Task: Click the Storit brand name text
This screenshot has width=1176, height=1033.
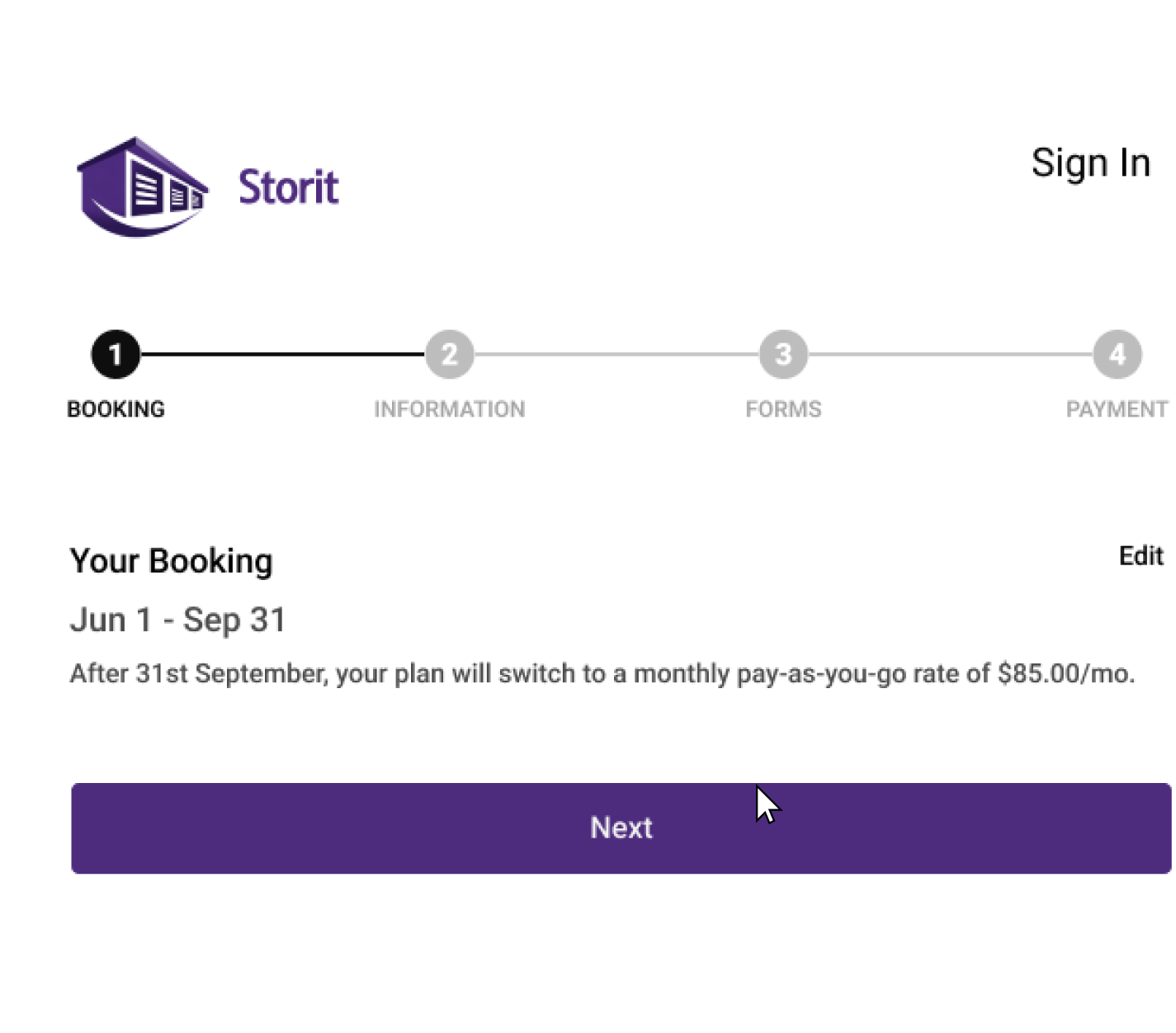Action: pos(288,186)
